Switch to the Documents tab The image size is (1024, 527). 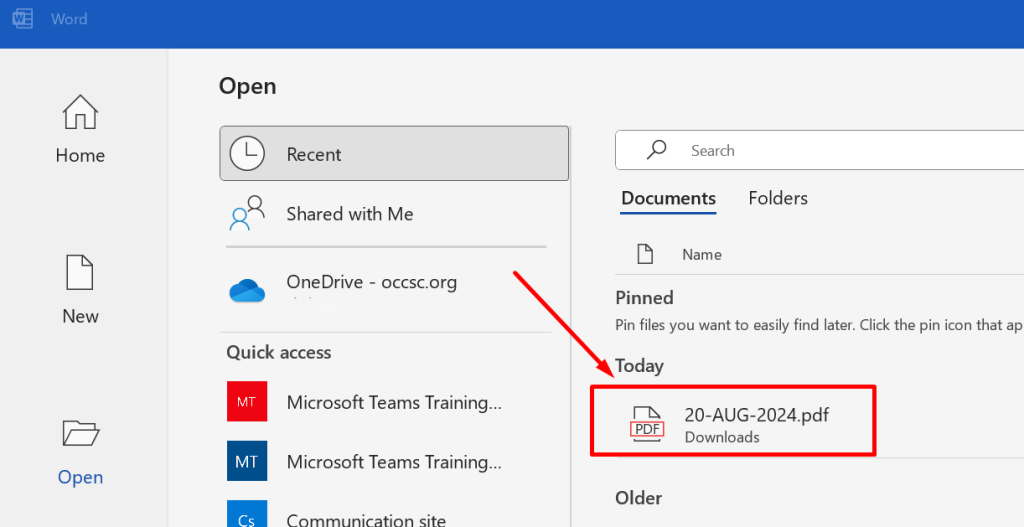click(x=668, y=198)
